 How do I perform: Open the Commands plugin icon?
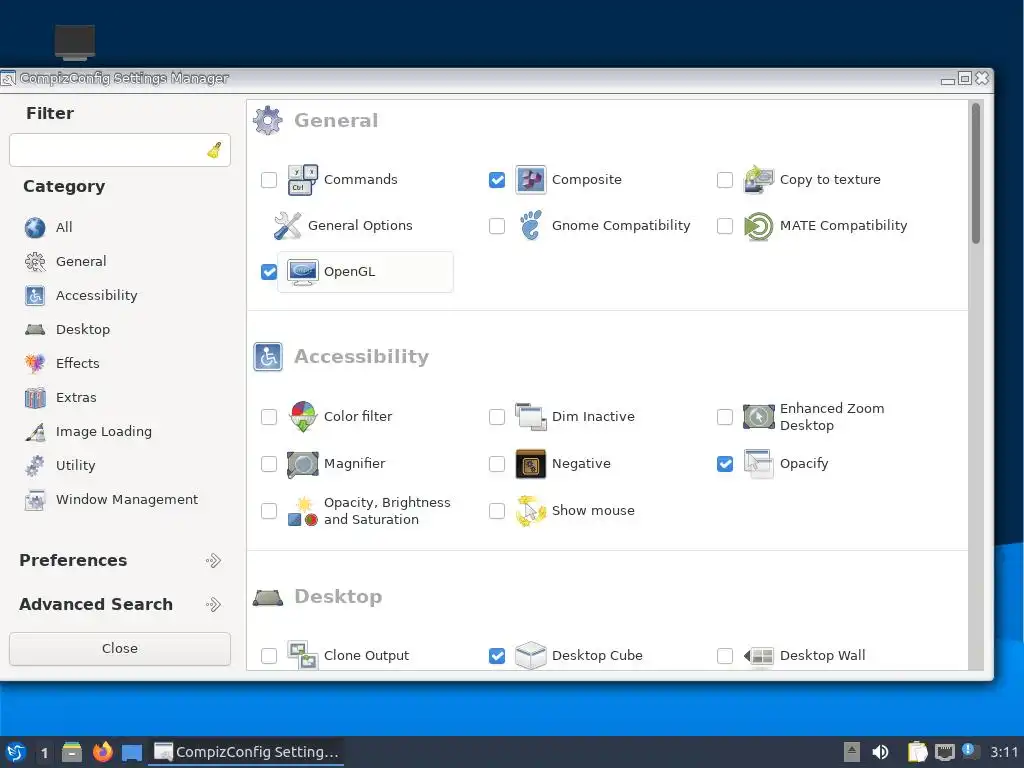point(302,180)
